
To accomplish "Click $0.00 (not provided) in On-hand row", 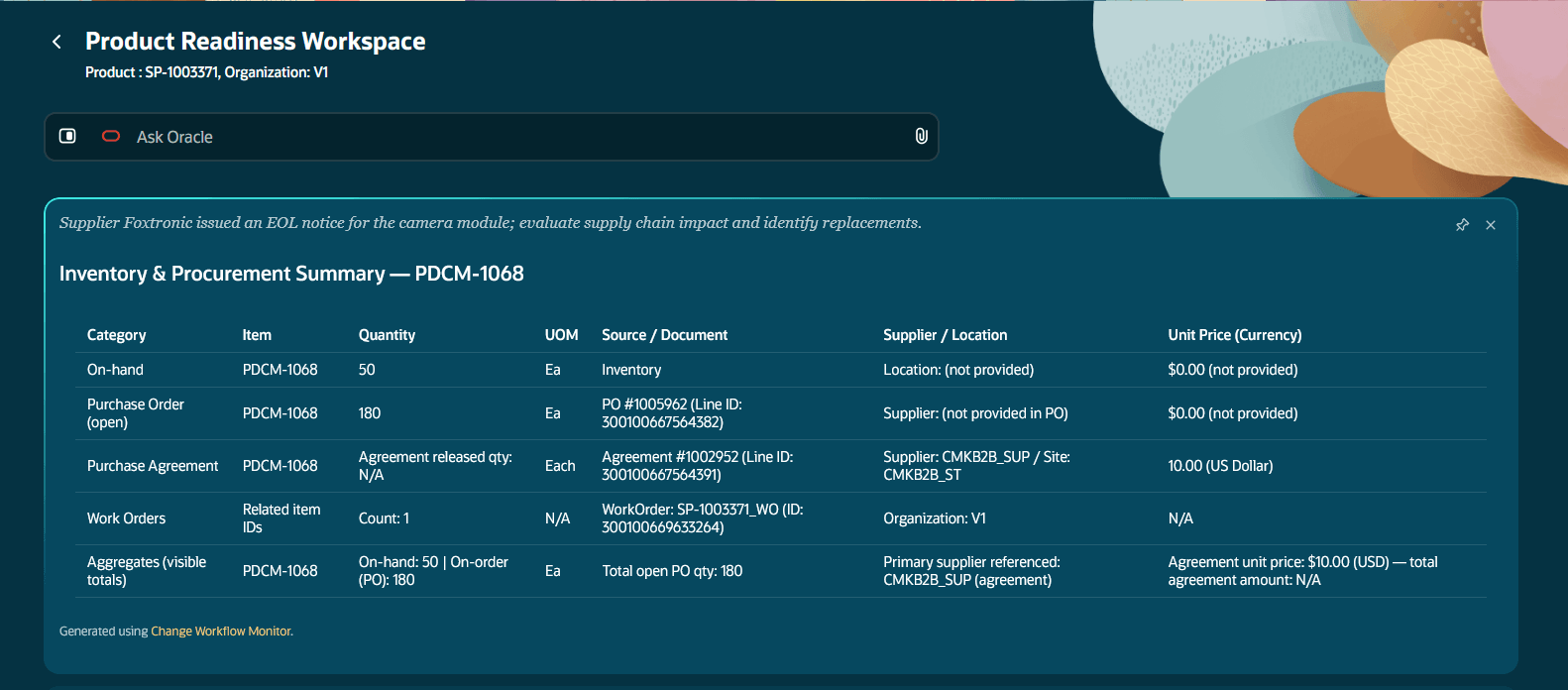I will [1232, 370].
